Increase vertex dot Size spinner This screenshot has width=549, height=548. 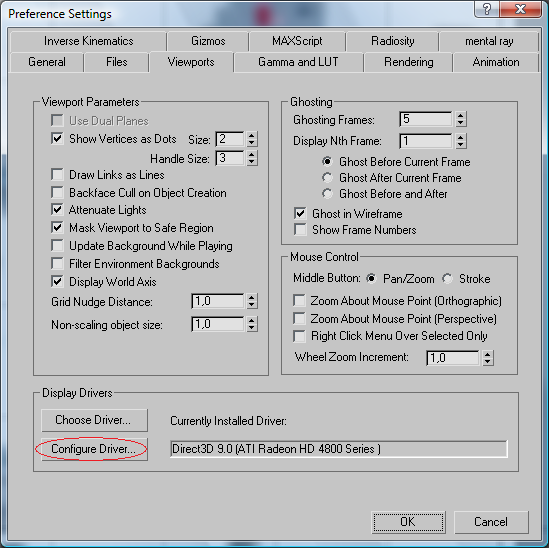pos(251,135)
